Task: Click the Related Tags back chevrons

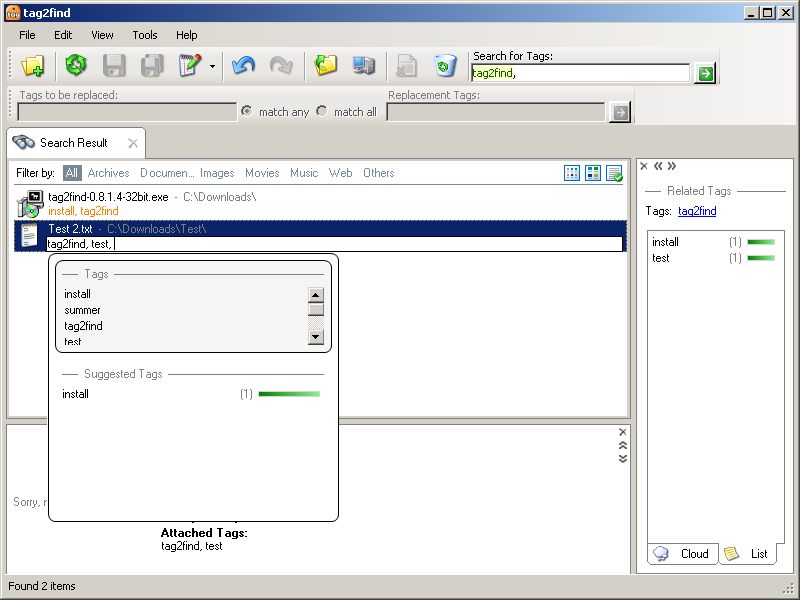Action: pyautogui.click(x=658, y=166)
